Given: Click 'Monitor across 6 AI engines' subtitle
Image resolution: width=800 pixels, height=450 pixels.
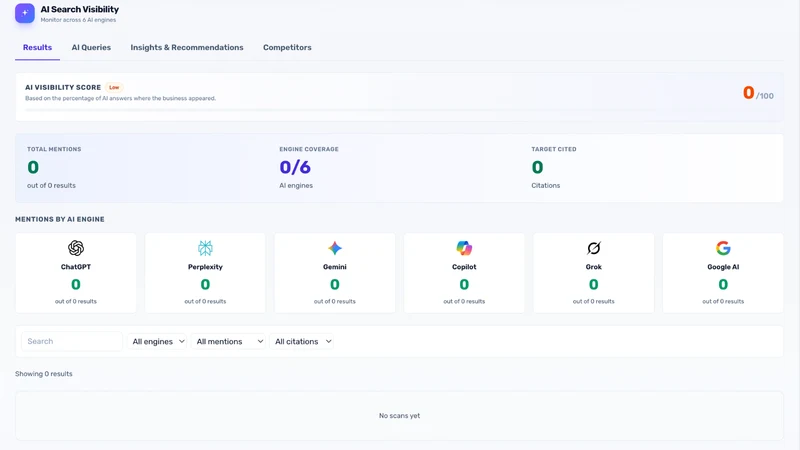Looking at the screenshot, I should 78,20.
